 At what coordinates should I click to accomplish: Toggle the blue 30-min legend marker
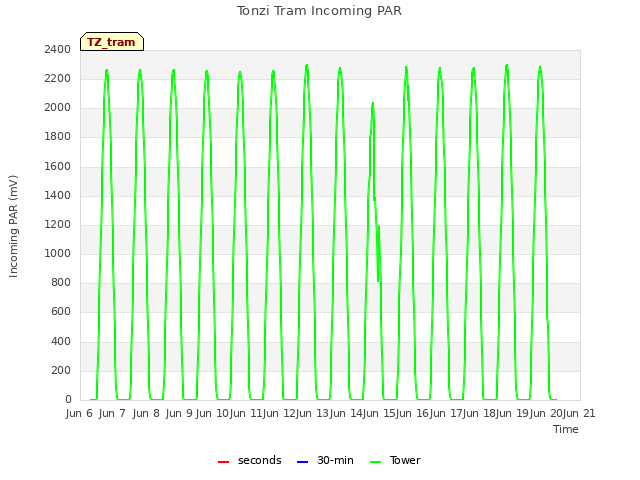(302, 462)
